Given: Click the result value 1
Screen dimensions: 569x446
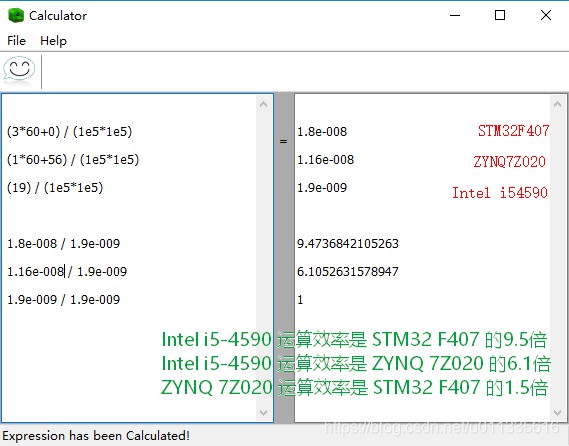Looking at the screenshot, I should tap(300, 299).
